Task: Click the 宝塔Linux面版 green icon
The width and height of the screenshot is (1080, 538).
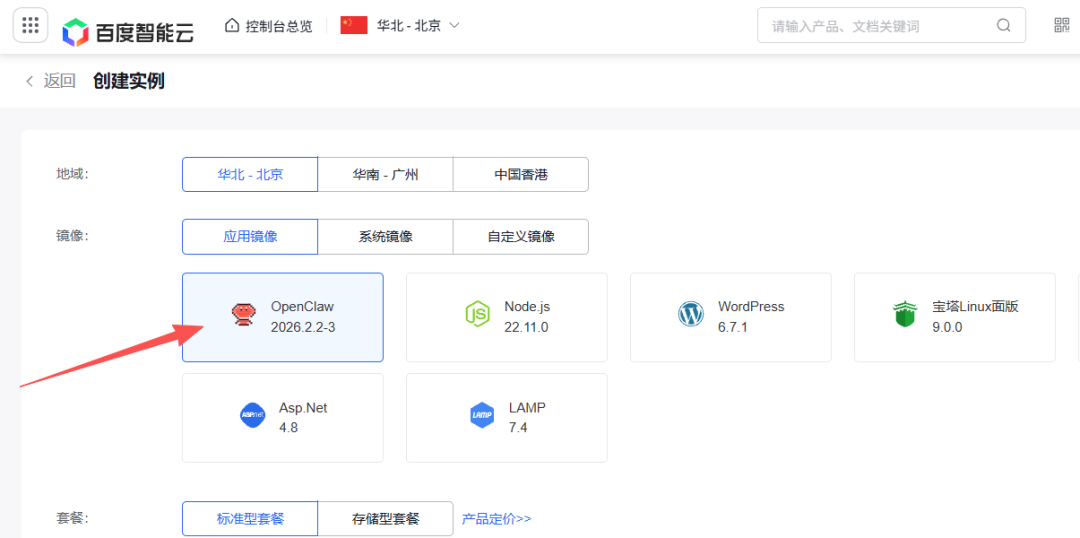Action: click(x=904, y=314)
